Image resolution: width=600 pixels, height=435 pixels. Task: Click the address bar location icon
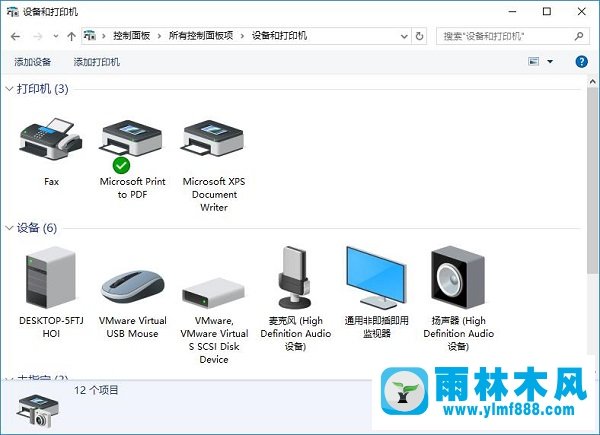point(90,36)
